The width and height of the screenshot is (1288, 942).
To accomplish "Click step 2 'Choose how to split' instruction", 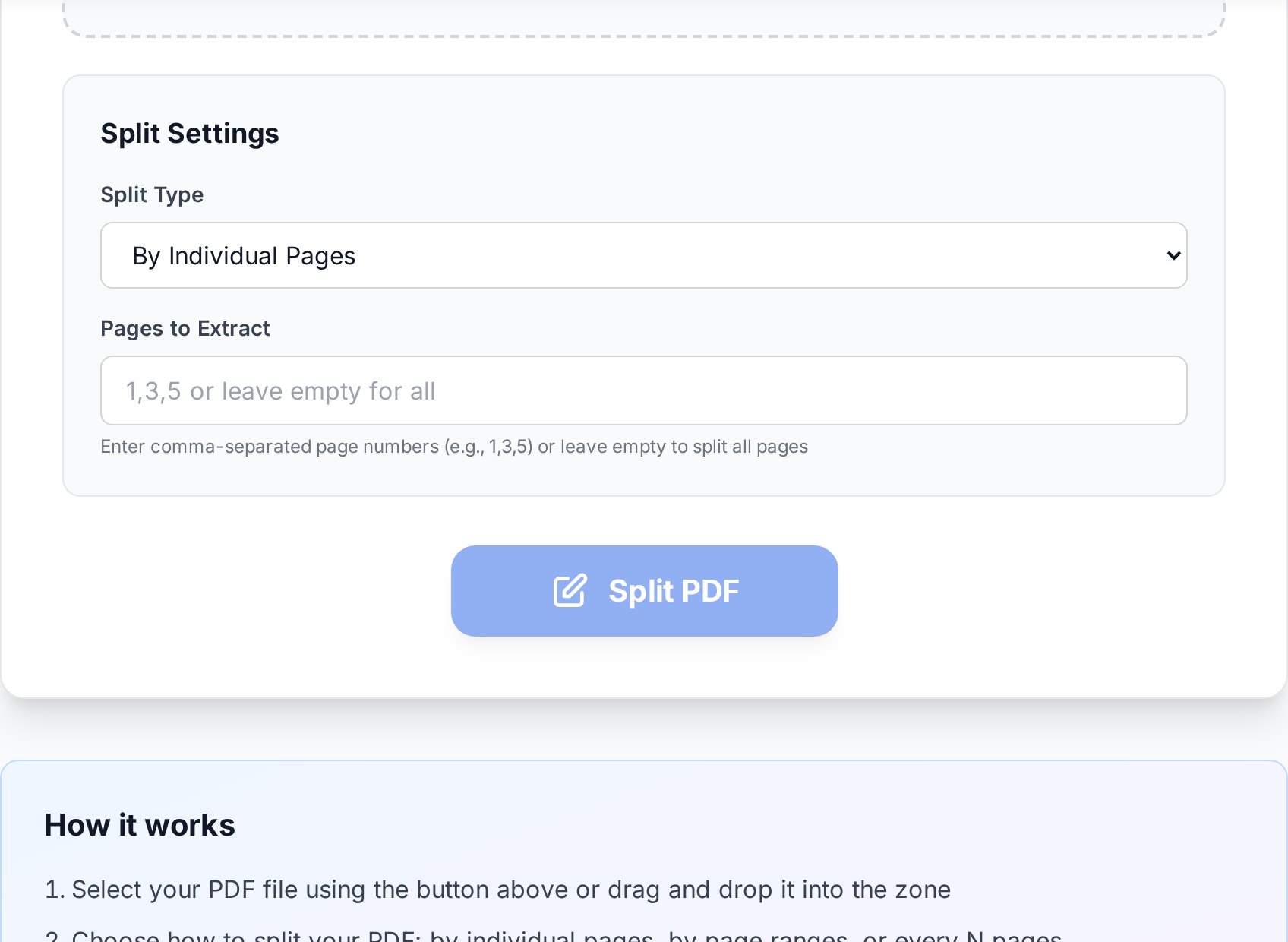I will [x=553, y=936].
